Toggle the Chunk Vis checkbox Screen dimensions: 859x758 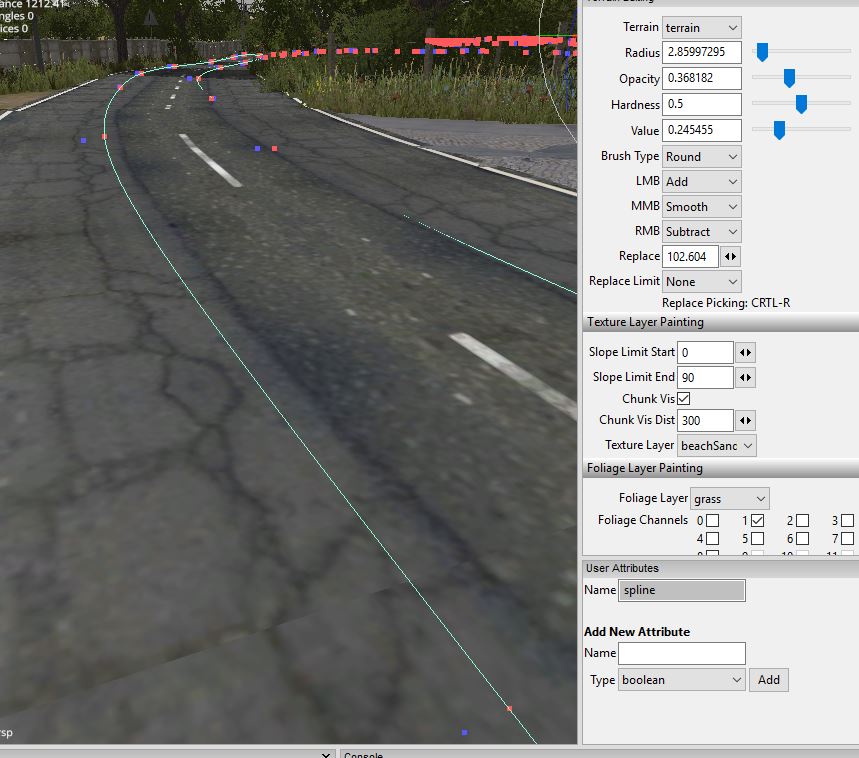684,399
